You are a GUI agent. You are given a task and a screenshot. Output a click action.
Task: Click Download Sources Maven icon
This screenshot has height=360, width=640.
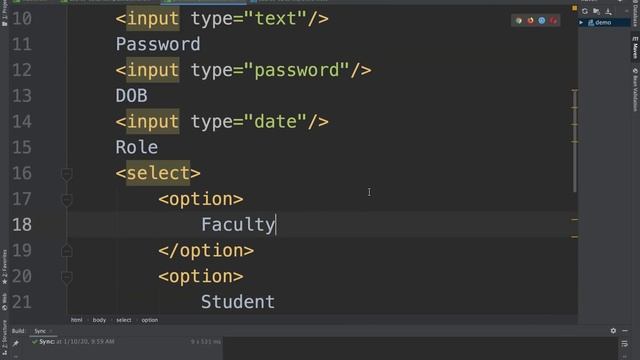[608, 11]
